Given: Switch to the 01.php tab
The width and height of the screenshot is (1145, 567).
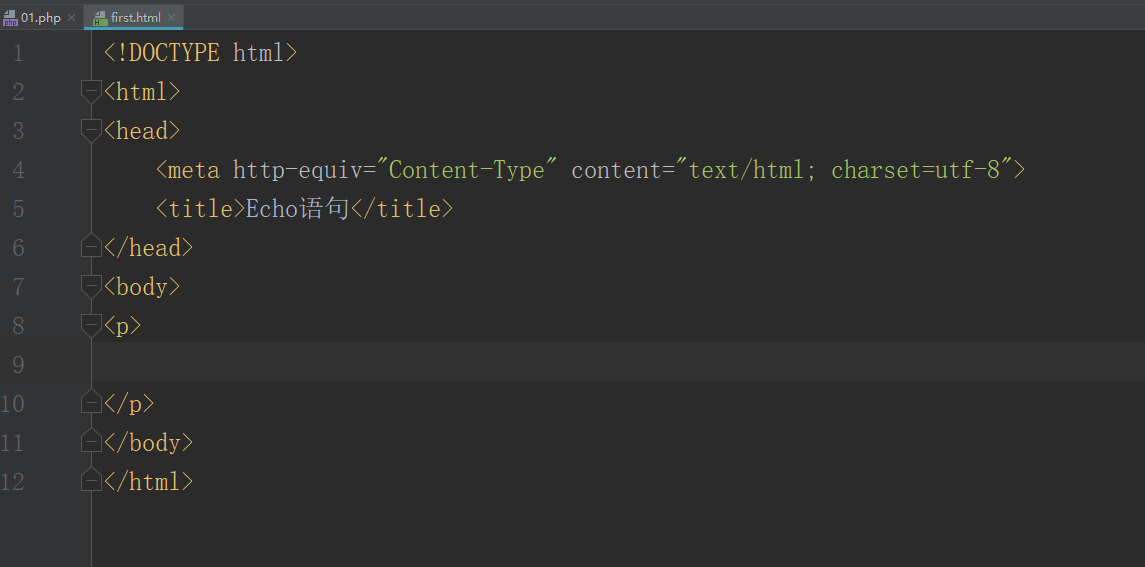Looking at the screenshot, I should [40, 18].
